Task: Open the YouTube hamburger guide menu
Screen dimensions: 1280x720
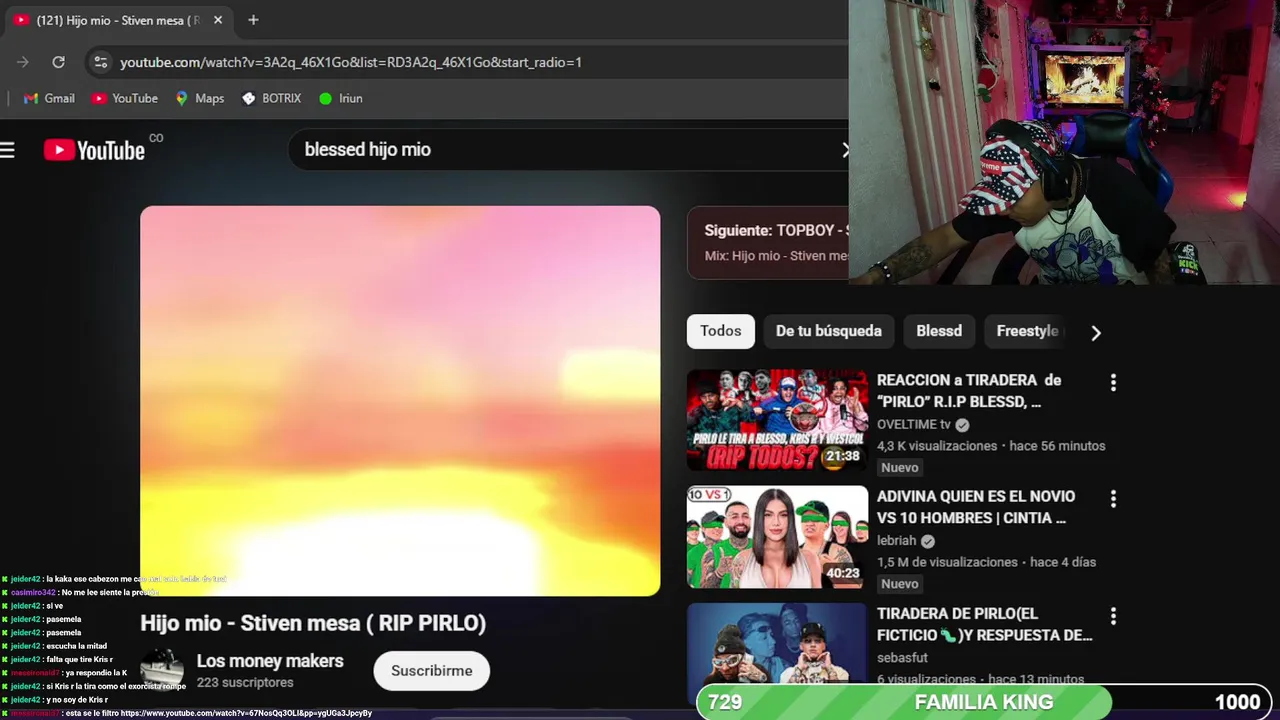Action: 8,151
